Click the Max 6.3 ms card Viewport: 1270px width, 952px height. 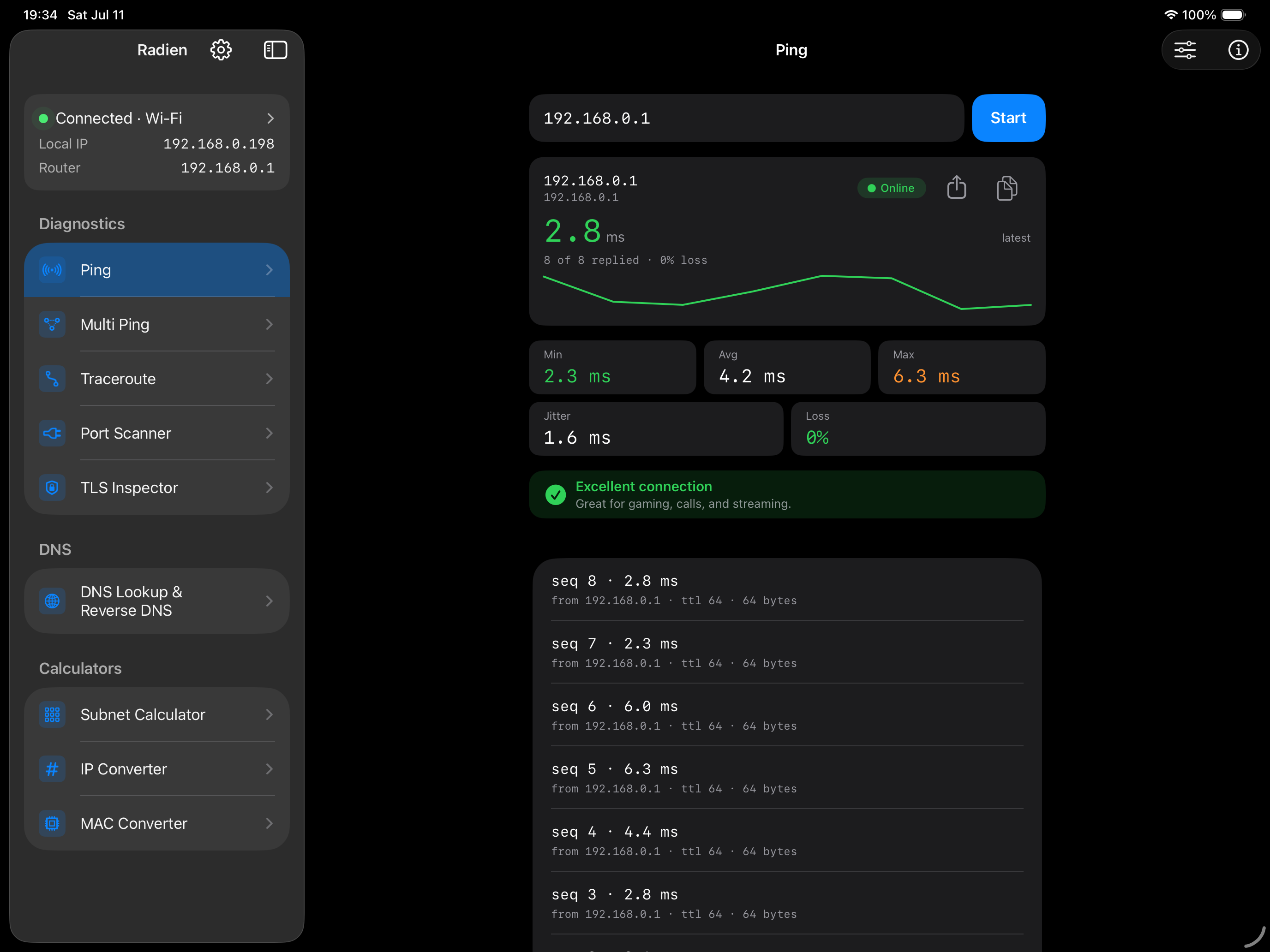(x=961, y=367)
